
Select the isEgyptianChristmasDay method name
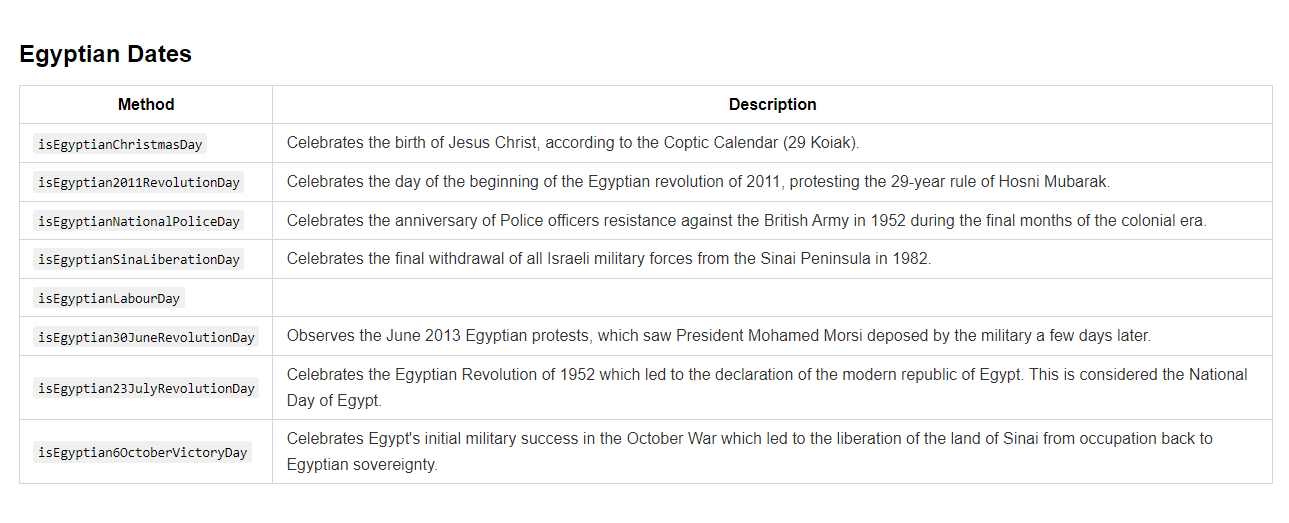click(120, 144)
